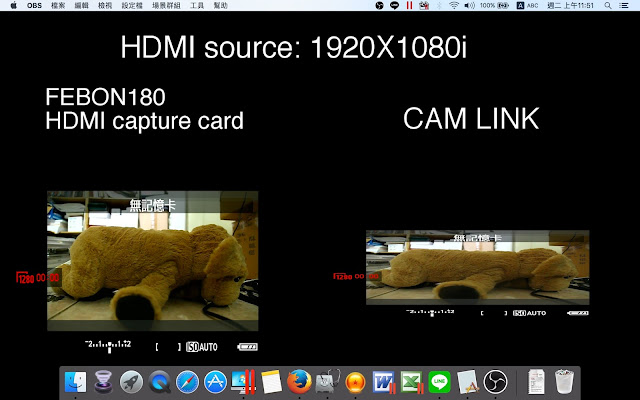Open Notes app in the dock

pos(271,382)
